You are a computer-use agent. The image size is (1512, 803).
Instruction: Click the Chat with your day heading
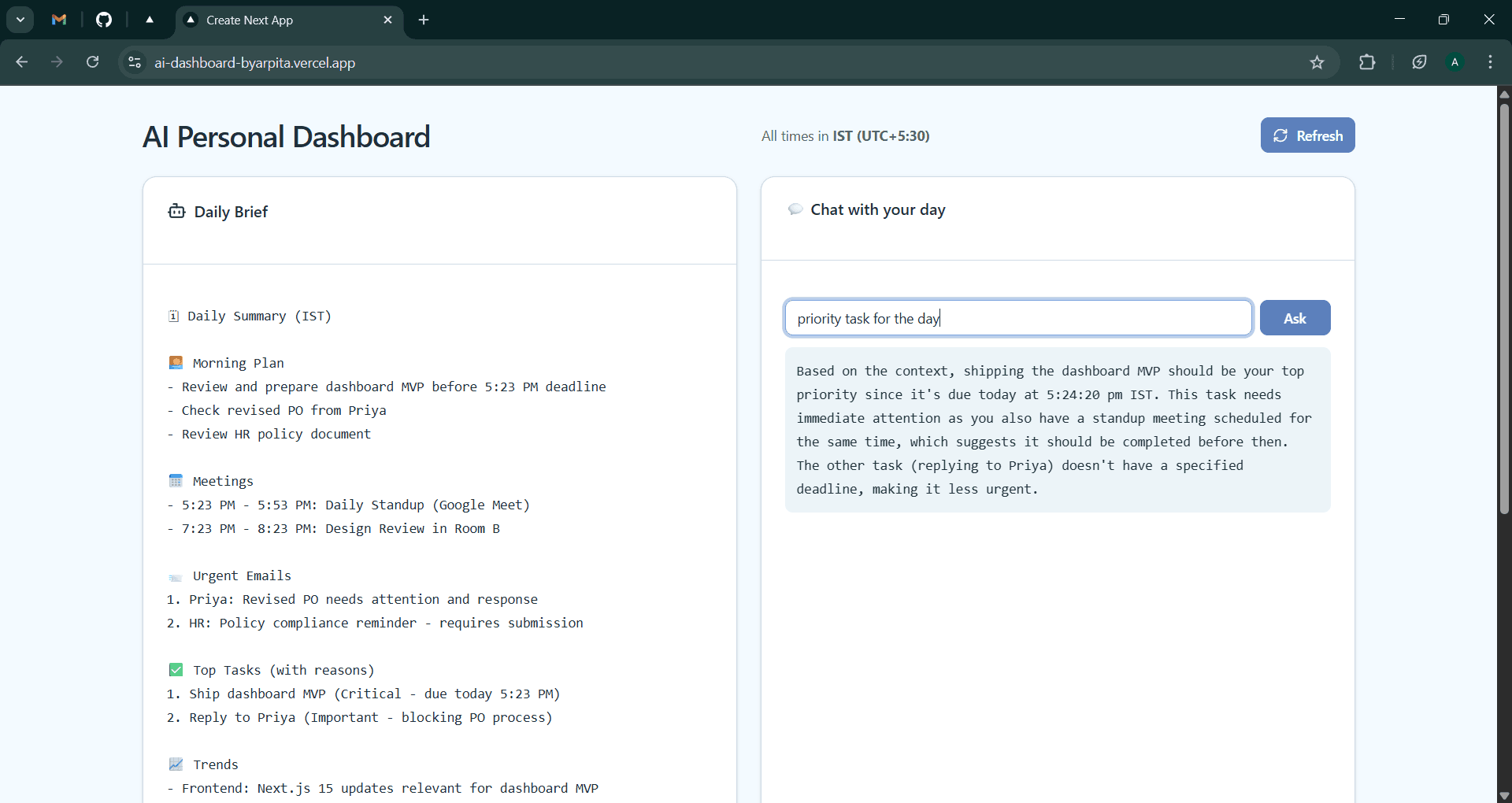pos(878,209)
